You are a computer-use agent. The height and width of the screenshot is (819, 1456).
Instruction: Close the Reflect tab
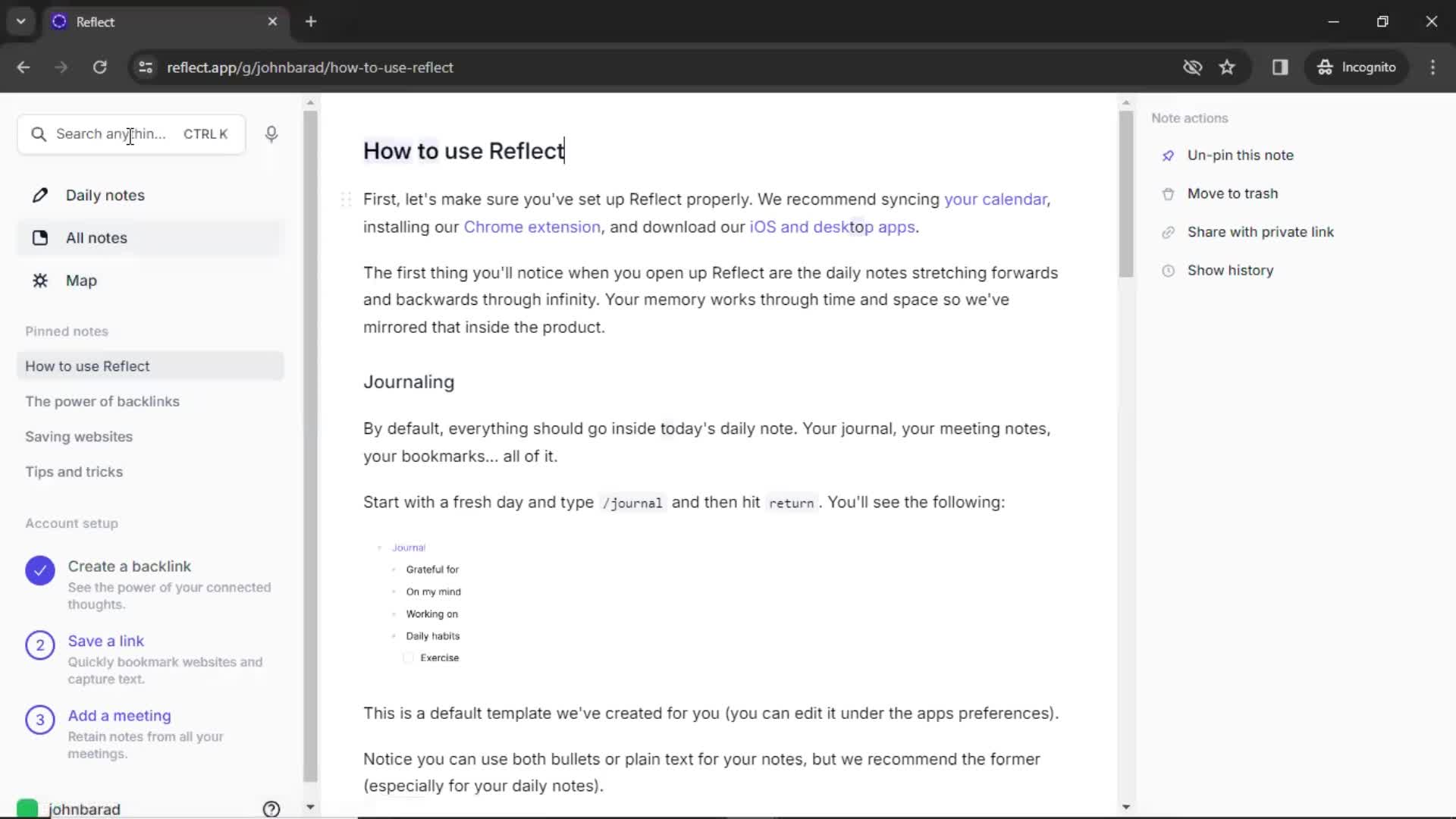click(x=272, y=22)
